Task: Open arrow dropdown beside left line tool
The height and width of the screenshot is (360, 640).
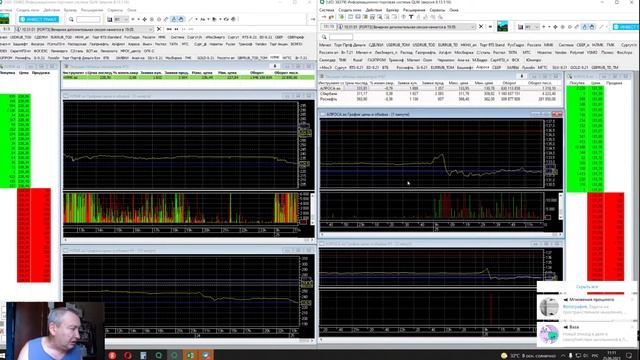Action: [x=196, y=19]
